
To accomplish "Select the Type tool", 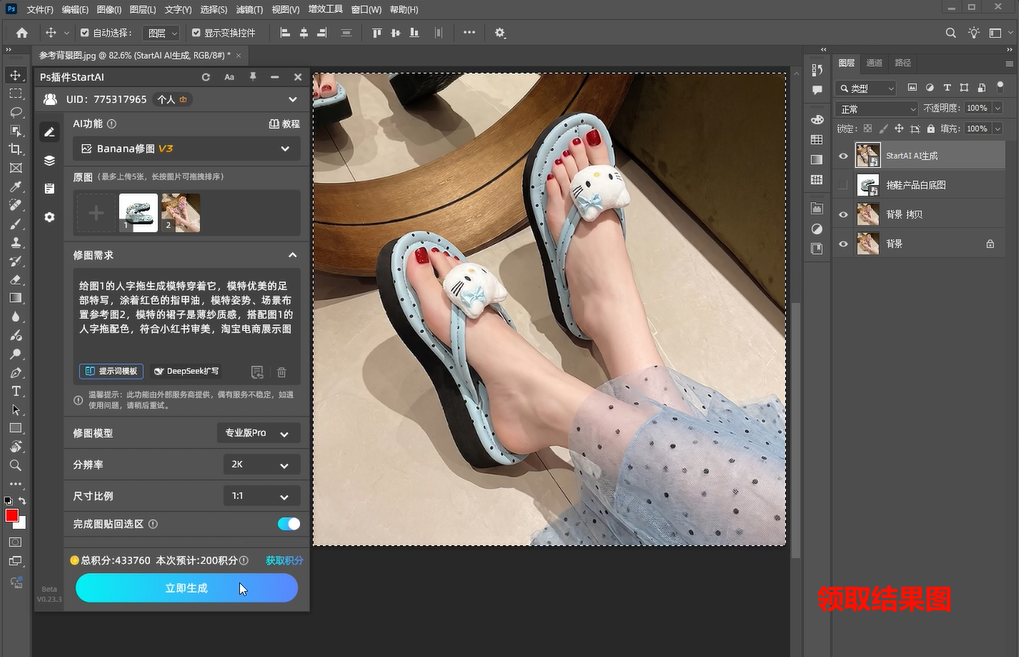I will coord(14,392).
